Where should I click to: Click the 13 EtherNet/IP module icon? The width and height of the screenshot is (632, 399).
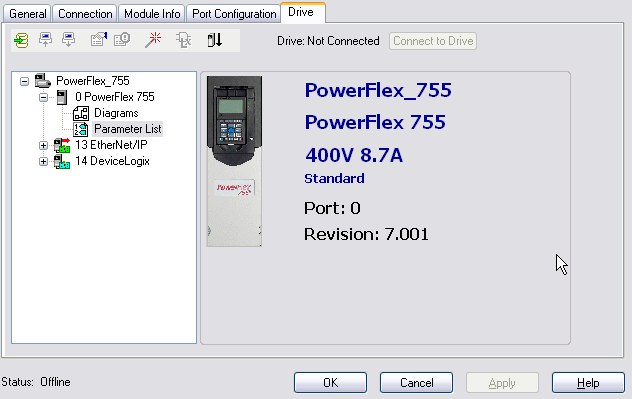point(62,145)
